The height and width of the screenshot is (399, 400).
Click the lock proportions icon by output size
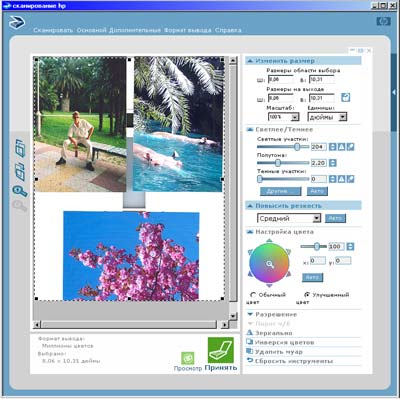[346, 98]
